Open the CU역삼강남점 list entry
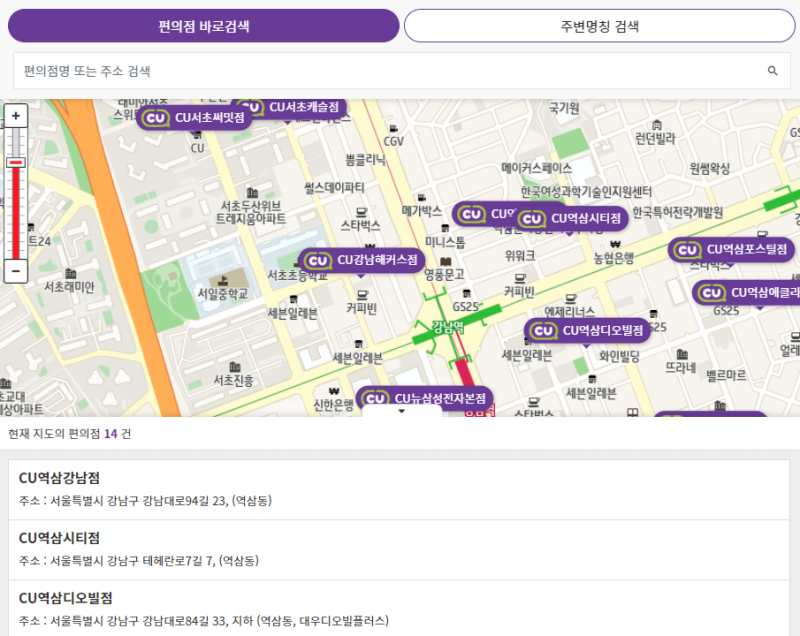This screenshot has width=800, height=636. point(399,490)
